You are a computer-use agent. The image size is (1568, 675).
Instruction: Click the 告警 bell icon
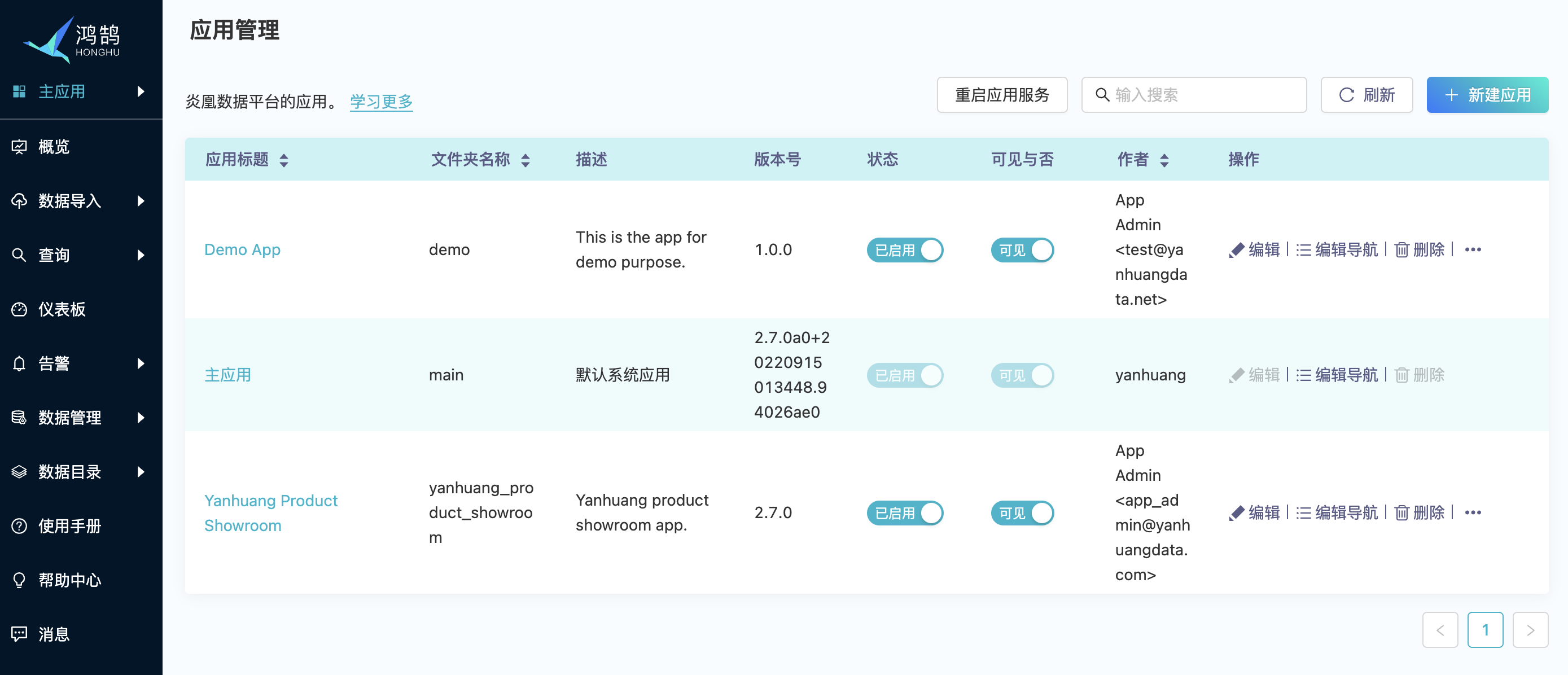pyautogui.click(x=20, y=363)
